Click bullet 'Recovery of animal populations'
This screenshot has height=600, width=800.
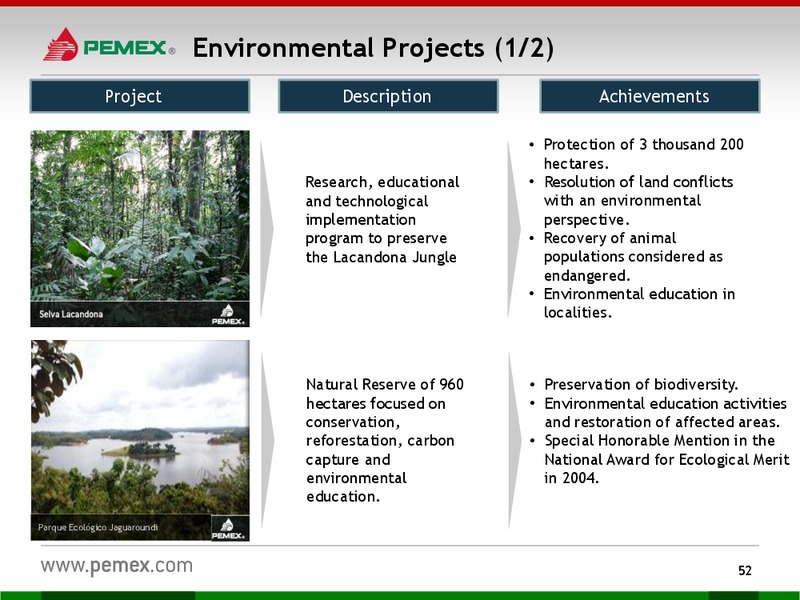627,257
